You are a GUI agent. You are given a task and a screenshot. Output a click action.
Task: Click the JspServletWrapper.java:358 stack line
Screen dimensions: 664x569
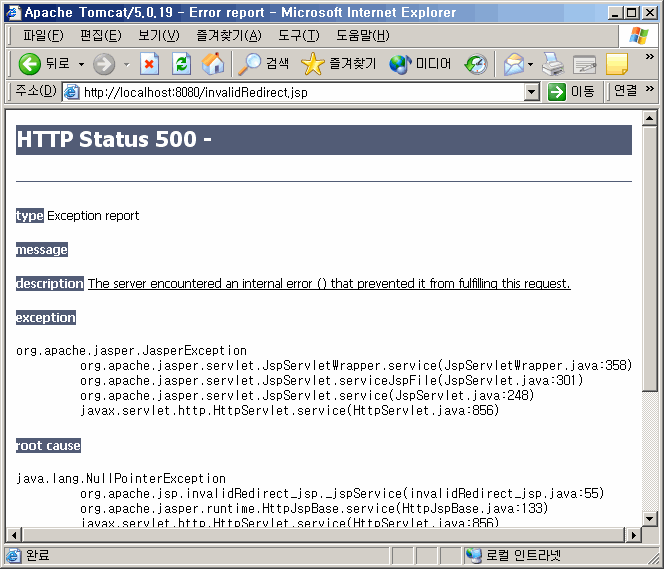(356, 365)
